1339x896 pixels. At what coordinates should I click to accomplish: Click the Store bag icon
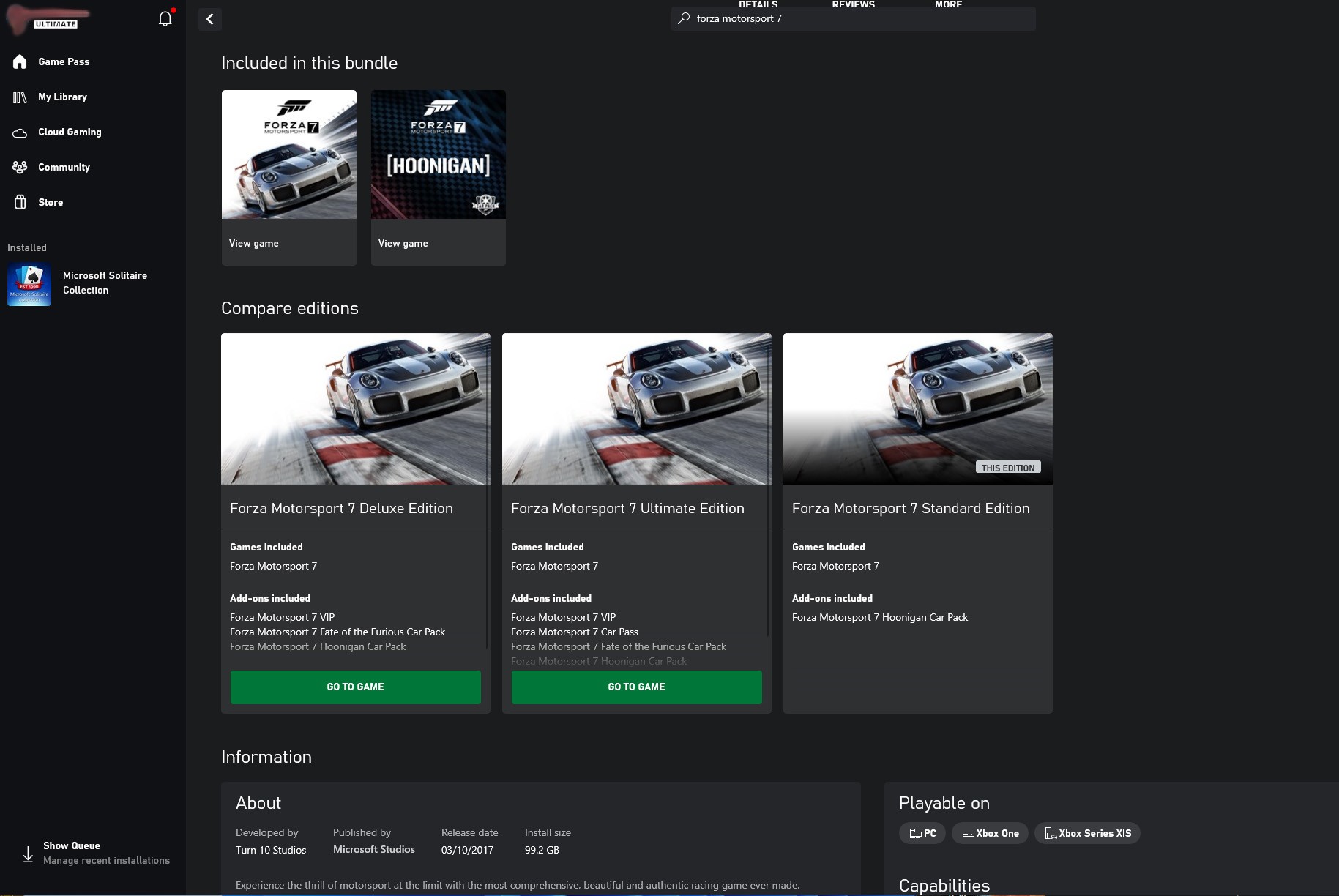[20, 202]
